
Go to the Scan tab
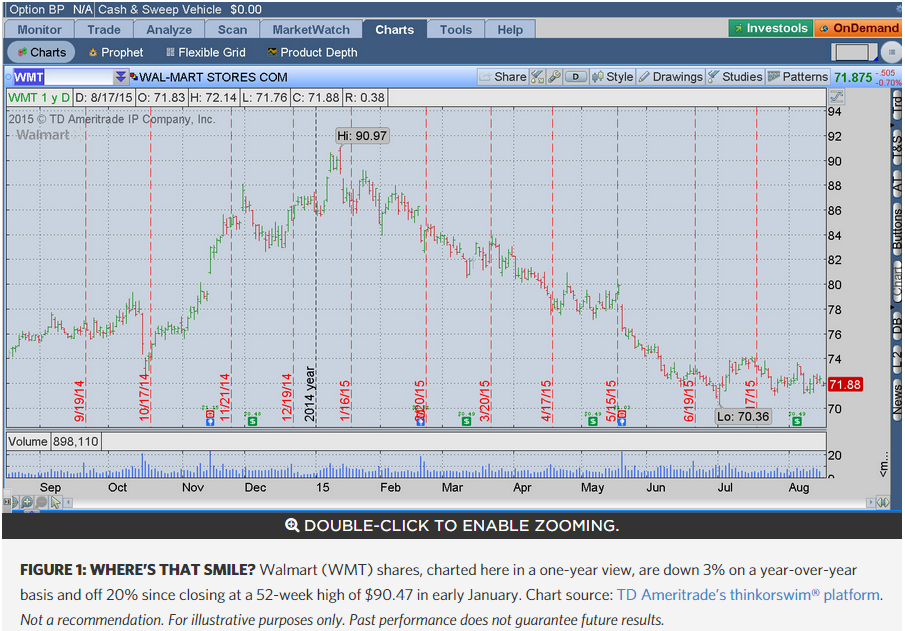click(232, 29)
